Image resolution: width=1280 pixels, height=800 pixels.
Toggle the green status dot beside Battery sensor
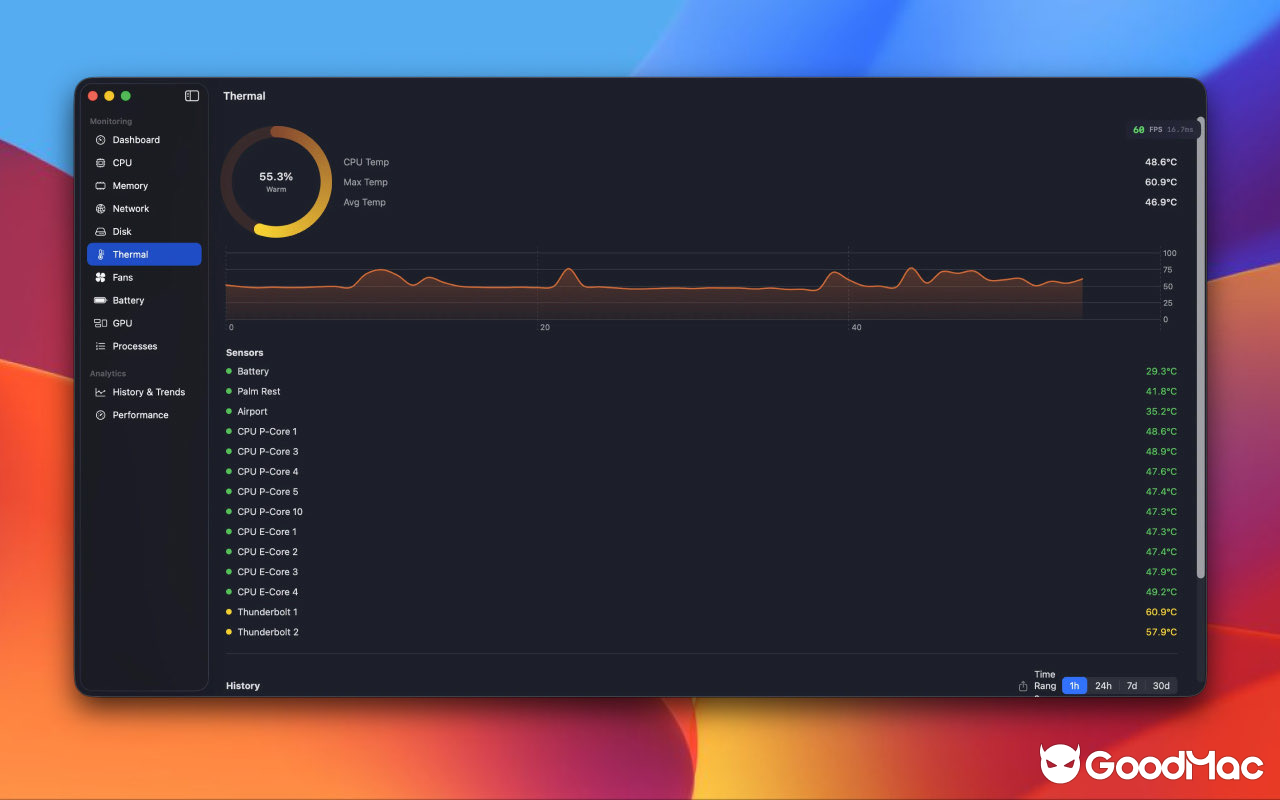click(x=229, y=371)
